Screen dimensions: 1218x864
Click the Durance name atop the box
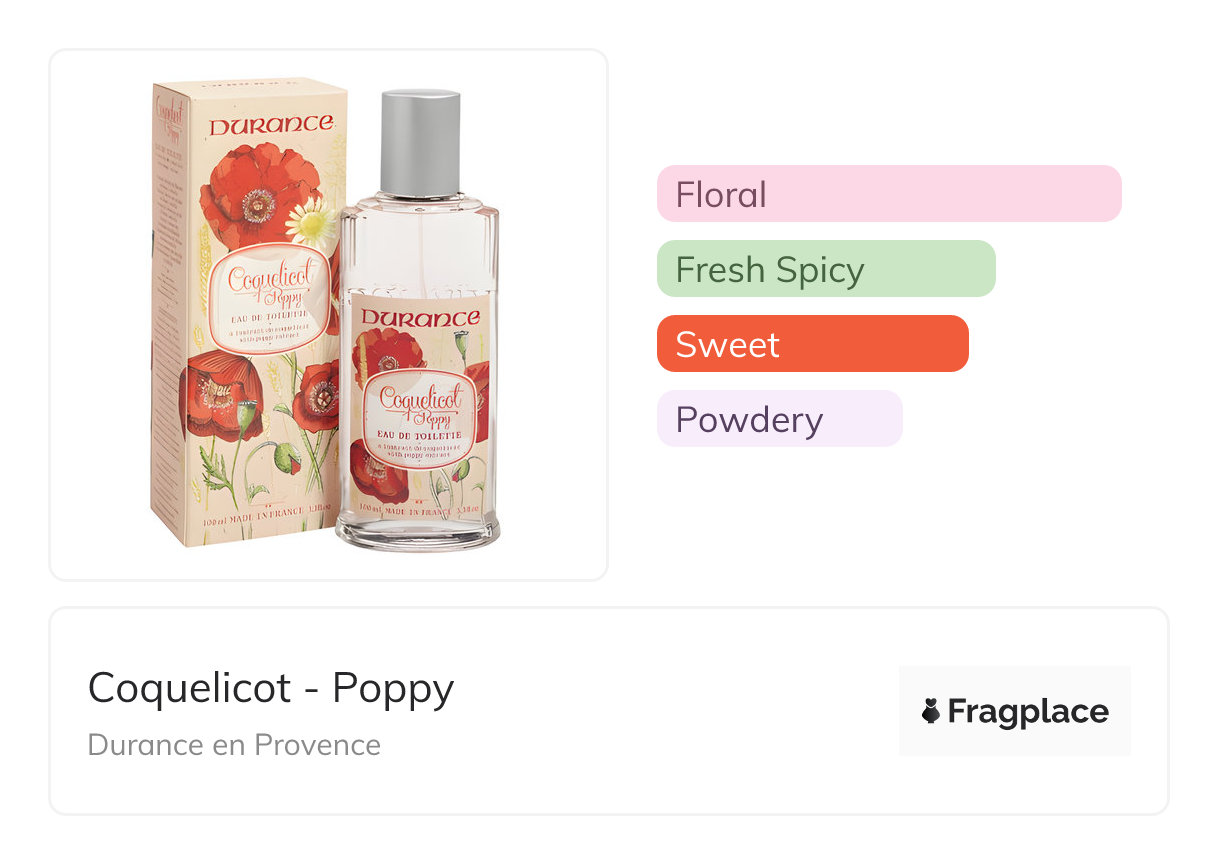click(x=270, y=126)
